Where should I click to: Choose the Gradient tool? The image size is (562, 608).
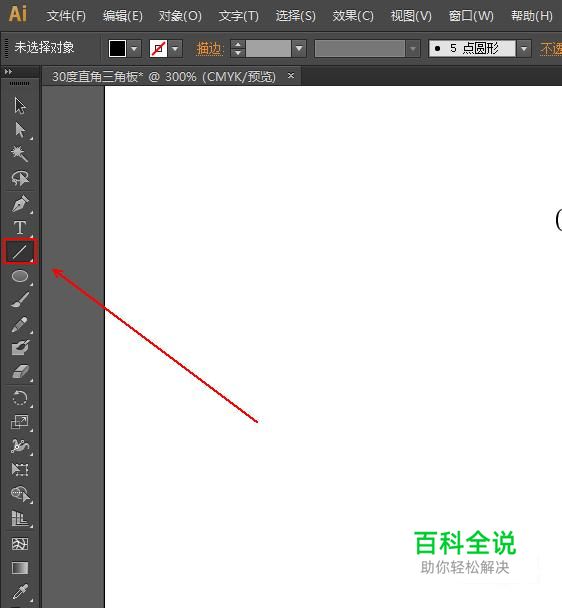point(20,568)
